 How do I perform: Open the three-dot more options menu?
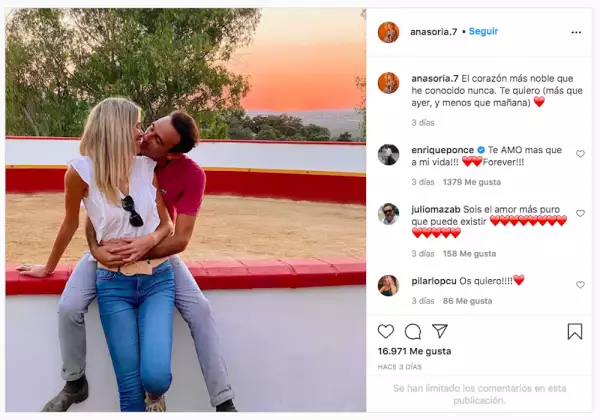[576, 33]
